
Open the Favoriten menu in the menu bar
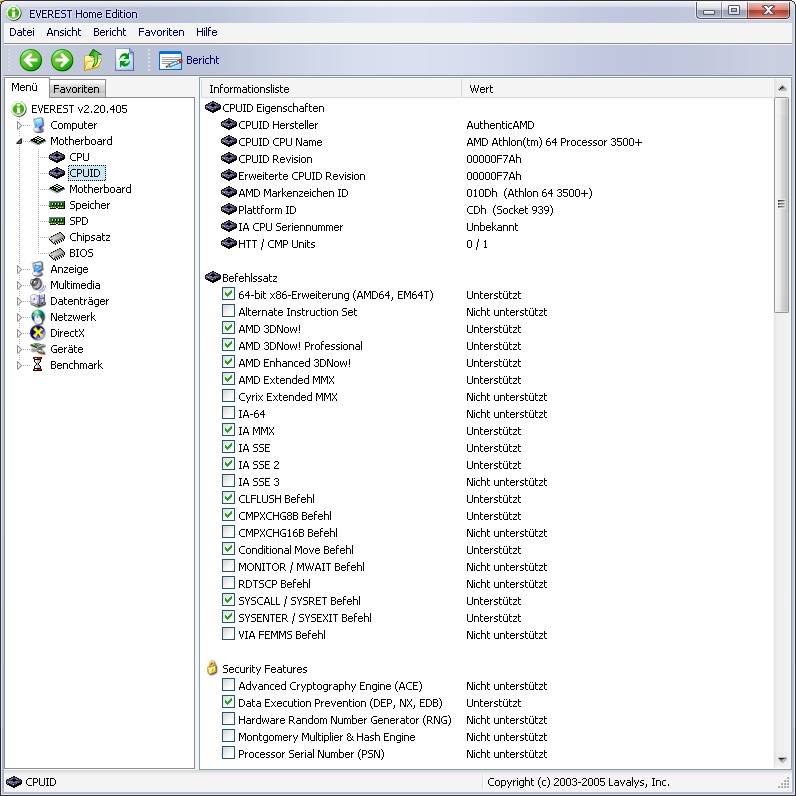tap(161, 32)
